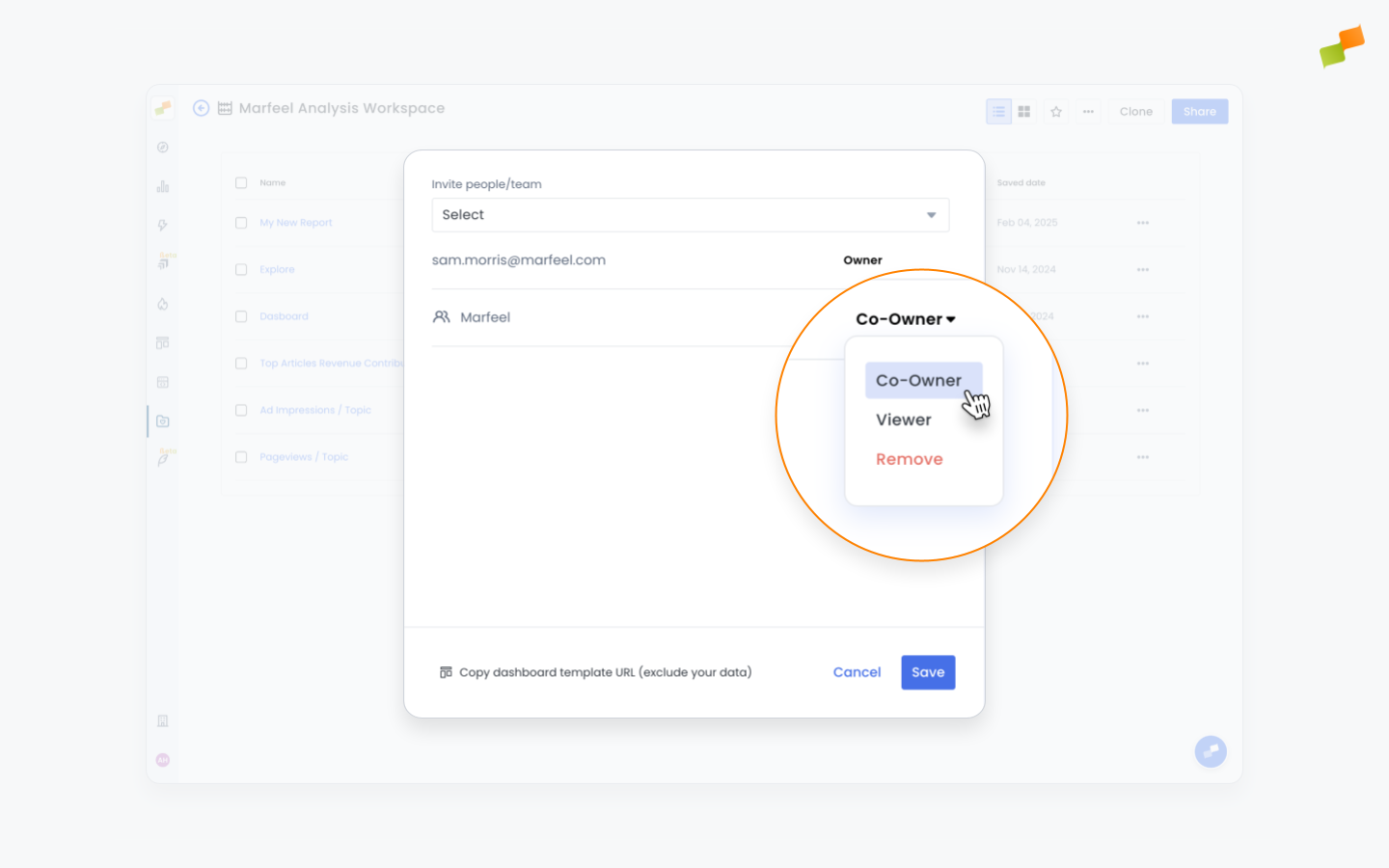Open the Select invite people/team dropdown

690,214
